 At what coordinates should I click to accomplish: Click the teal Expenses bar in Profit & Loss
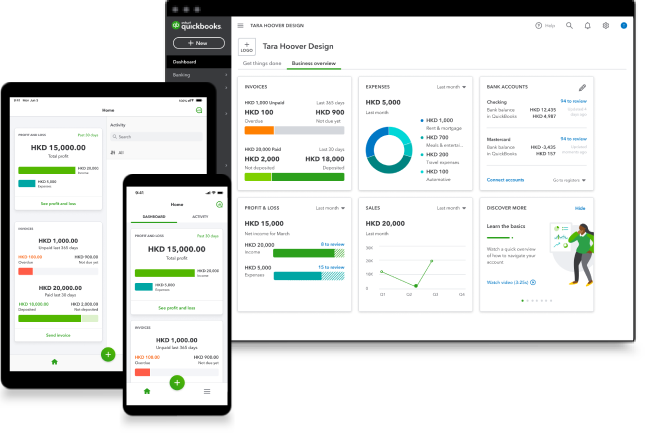click(297, 276)
